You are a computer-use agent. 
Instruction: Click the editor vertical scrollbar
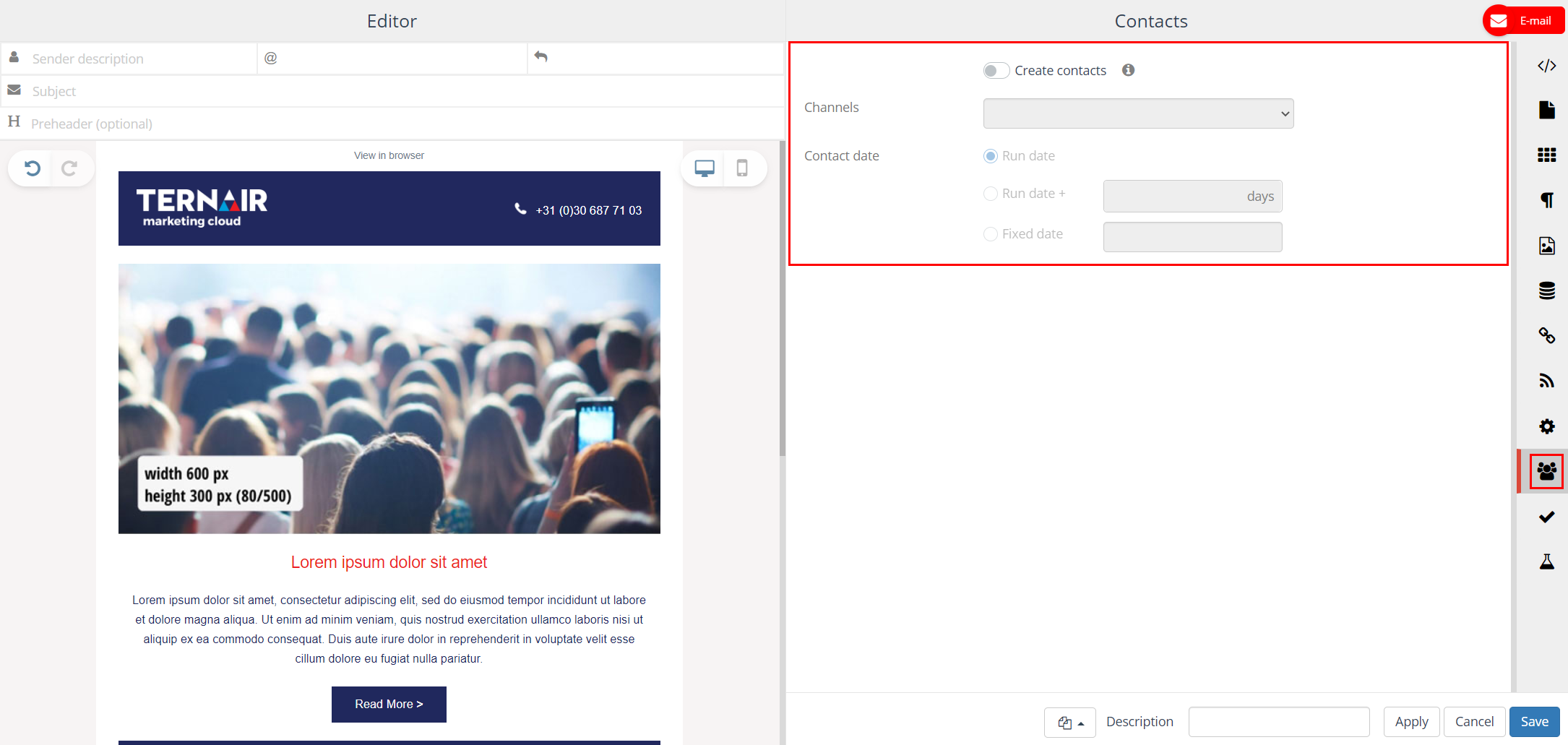[782, 298]
